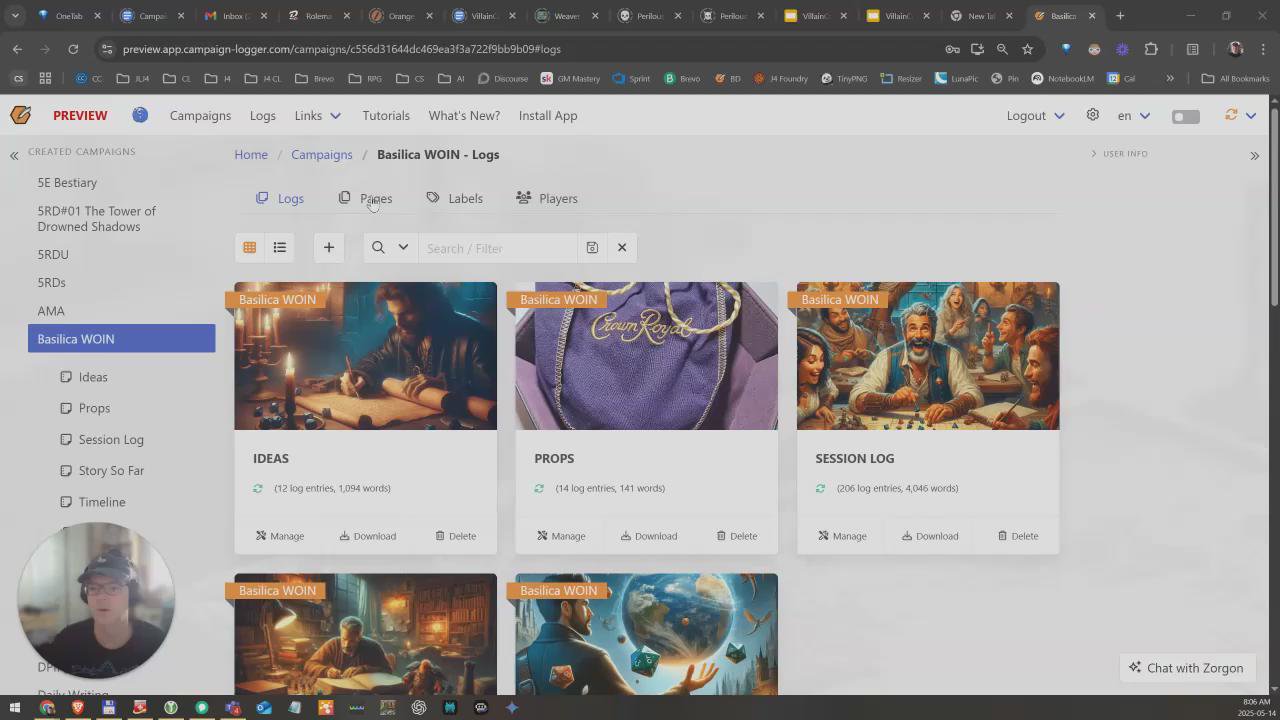This screenshot has width=1280, height=720.
Task: Open Outlook from the taskbar
Action: 264,707
